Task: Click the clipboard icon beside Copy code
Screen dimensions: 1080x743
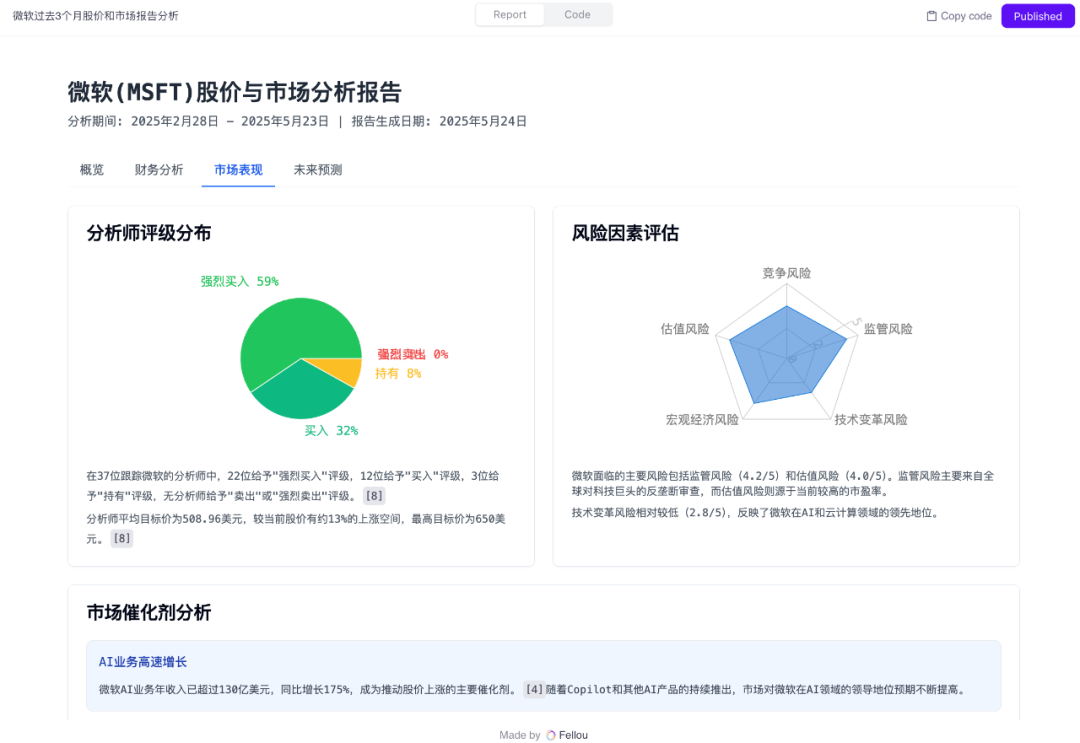Action: tap(931, 16)
